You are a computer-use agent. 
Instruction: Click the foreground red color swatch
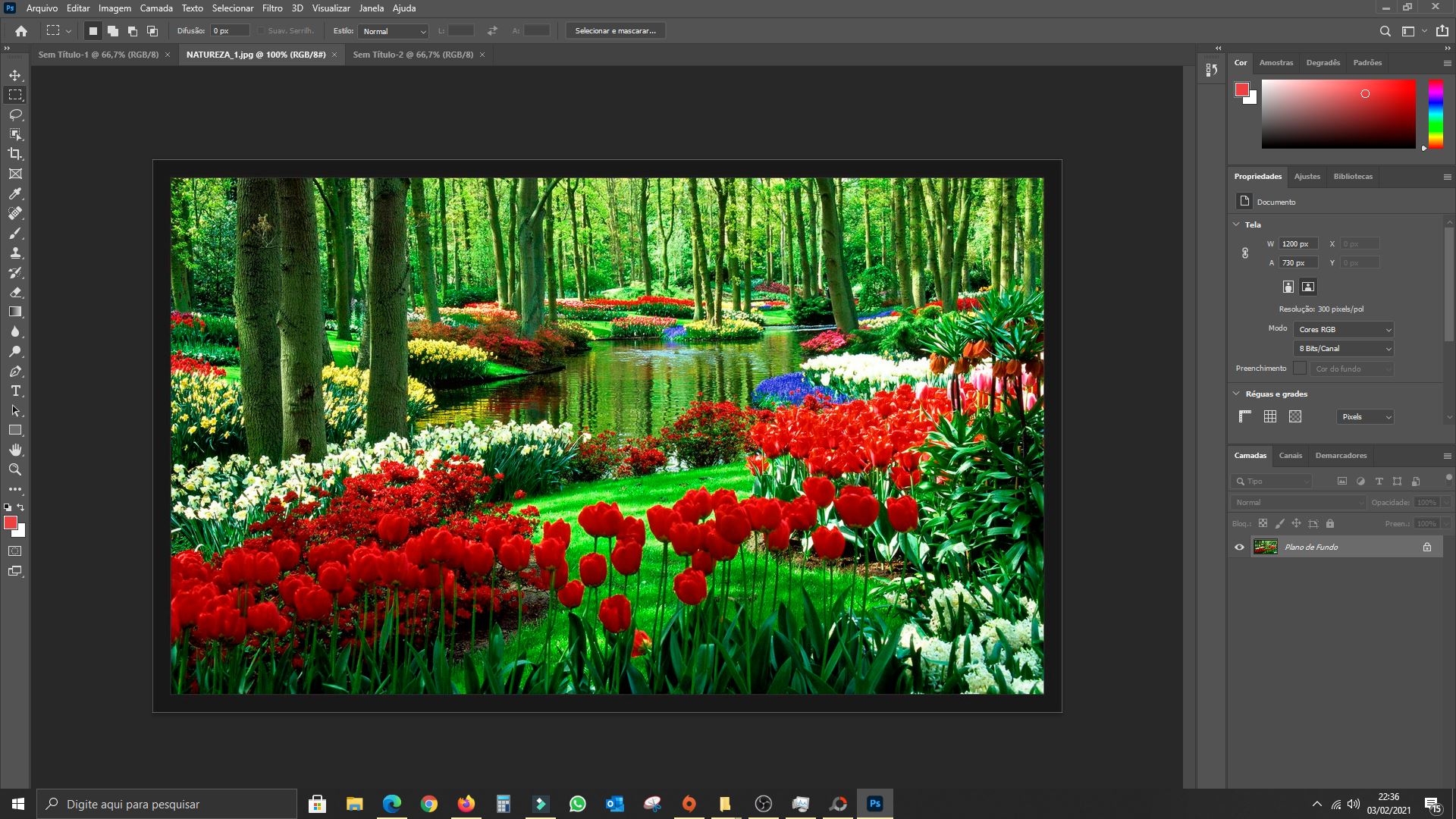[x=10, y=522]
